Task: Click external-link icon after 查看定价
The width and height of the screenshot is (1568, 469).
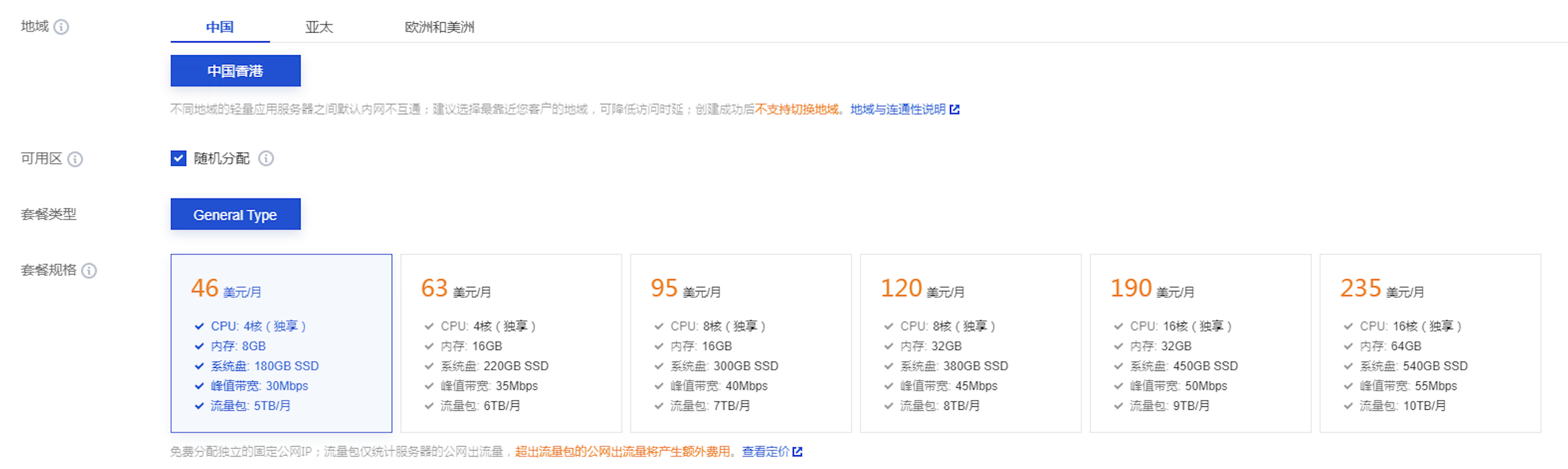Action: 797,452
